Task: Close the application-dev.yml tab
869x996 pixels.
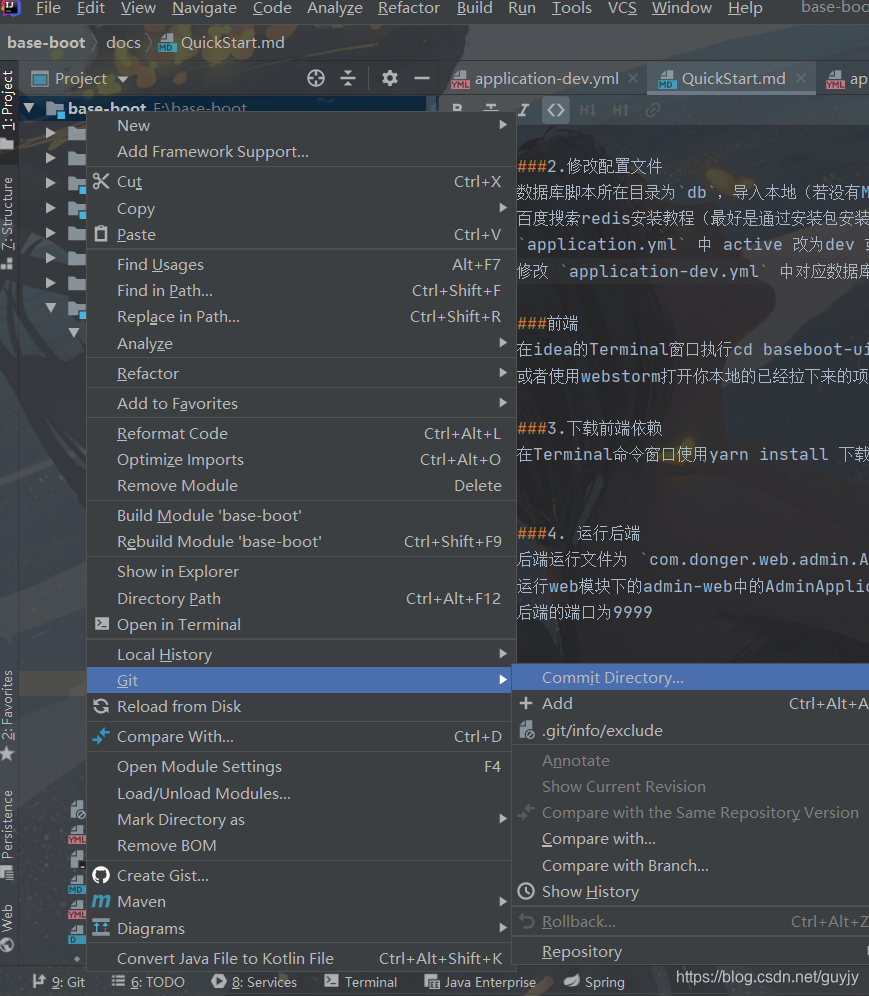Action: (633, 78)
